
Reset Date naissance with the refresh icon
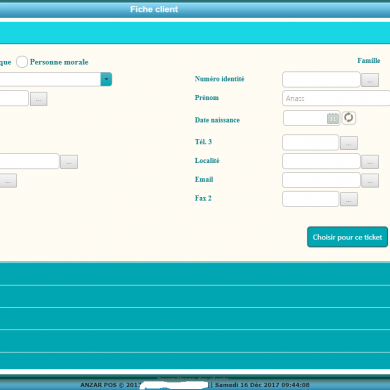349,118
